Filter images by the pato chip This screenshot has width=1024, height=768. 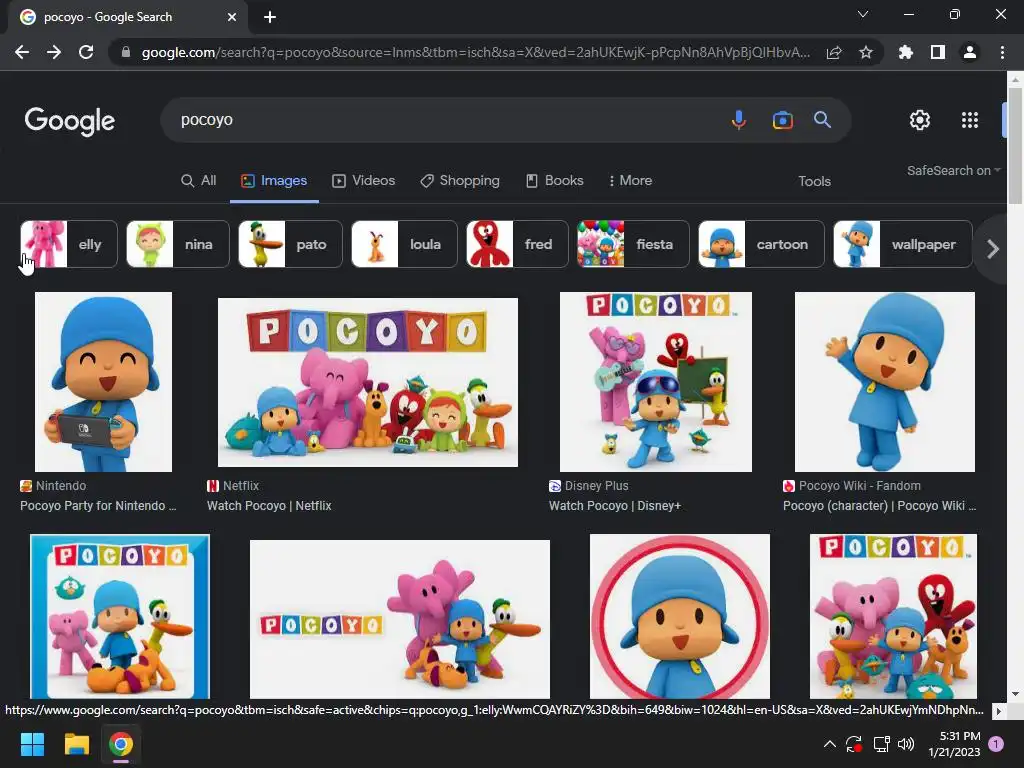290,244
